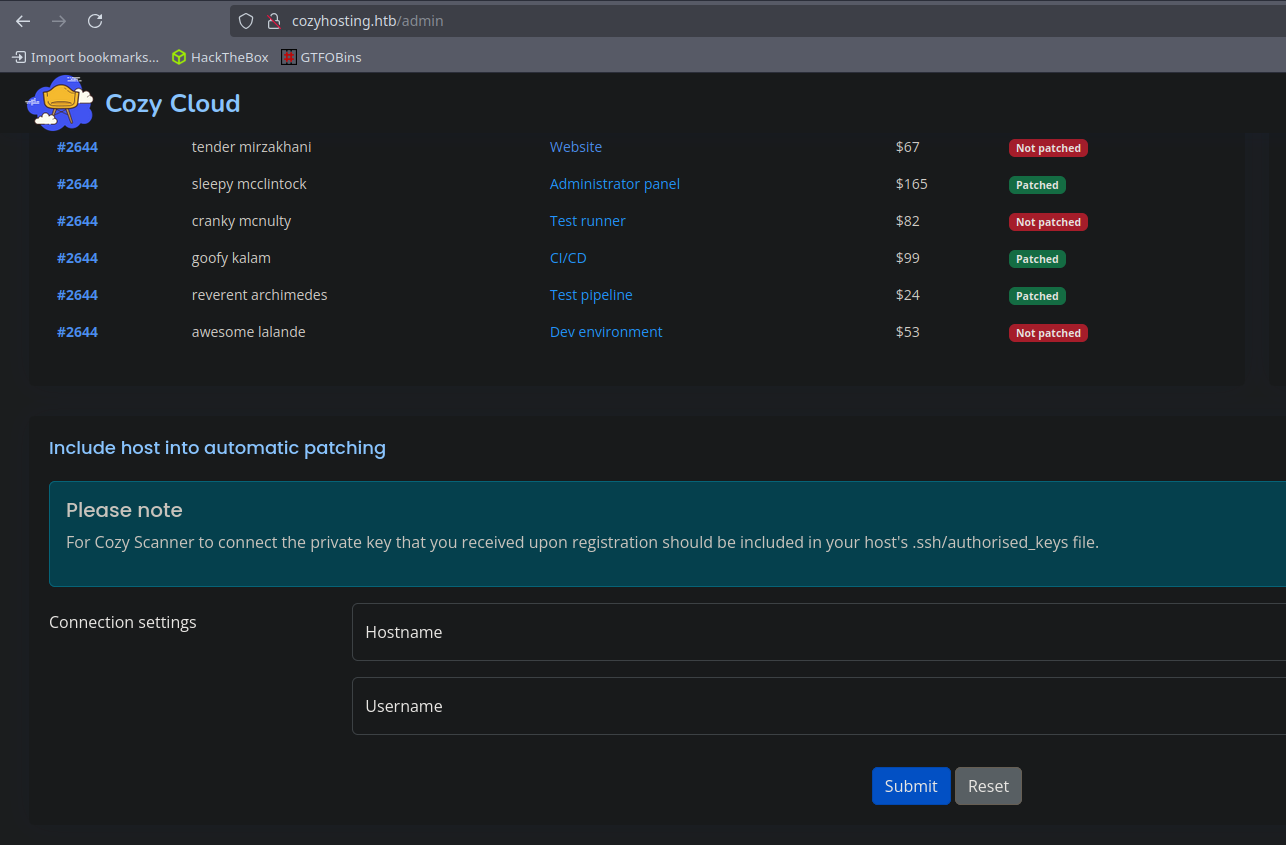The height and width of the screenshot is (845, 1286).
Task: Open the HackTheBox bookmark
Action: (220, 57)
